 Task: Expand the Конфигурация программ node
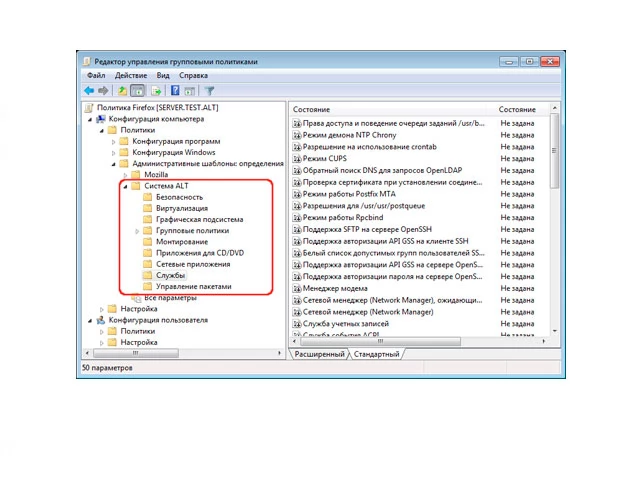(113, 141)
